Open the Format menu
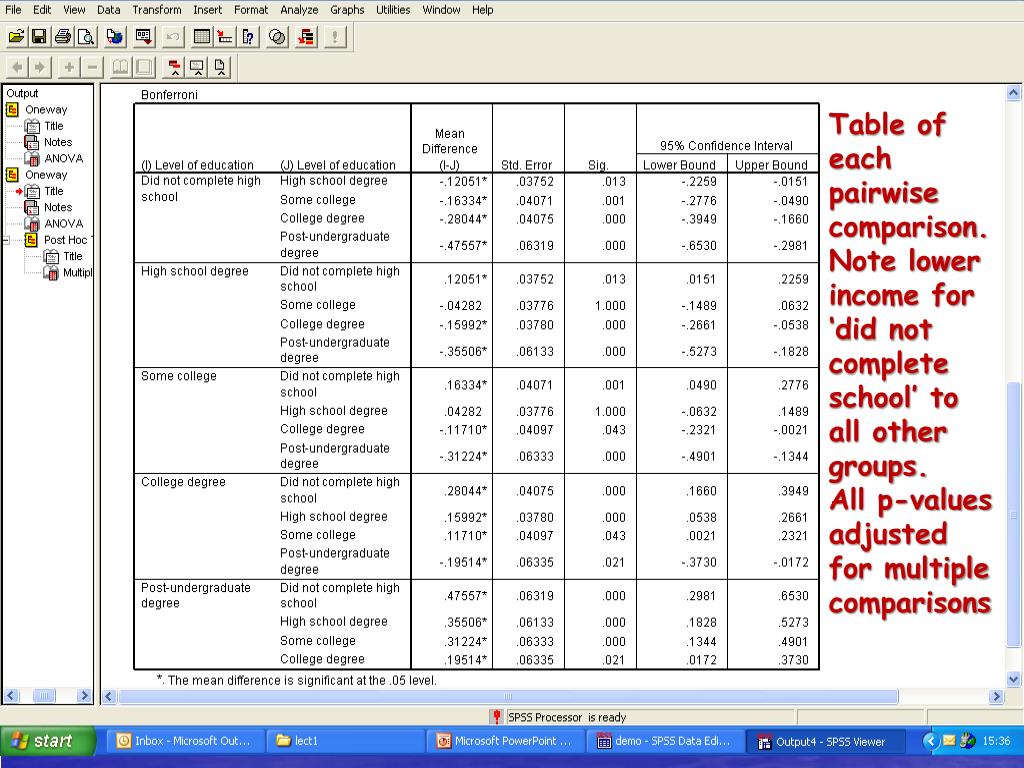This screenshot has width=1024, height=768. coord(251,10)
